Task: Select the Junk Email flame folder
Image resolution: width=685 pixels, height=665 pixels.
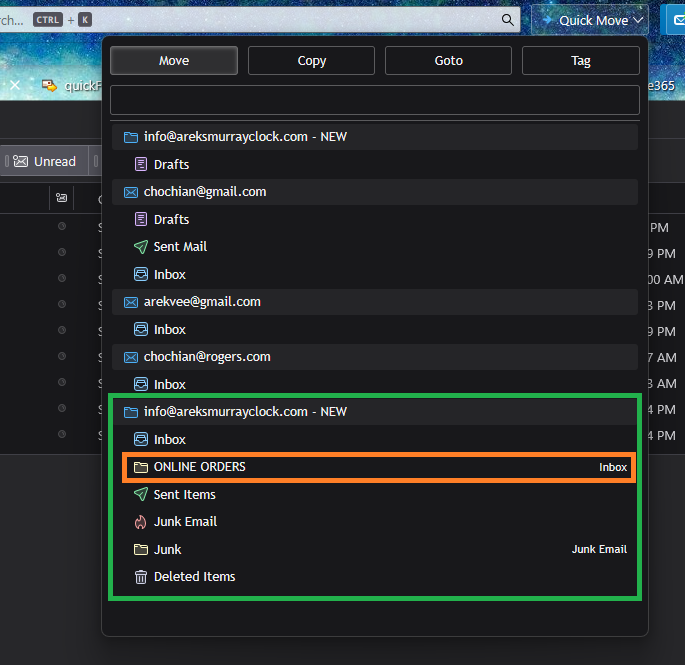Action: 185,521
